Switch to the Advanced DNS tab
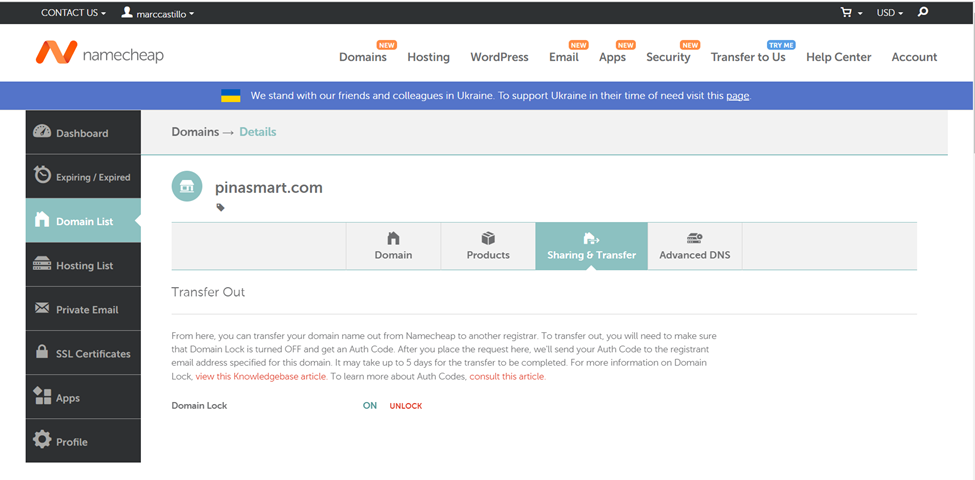 (695, 246)
